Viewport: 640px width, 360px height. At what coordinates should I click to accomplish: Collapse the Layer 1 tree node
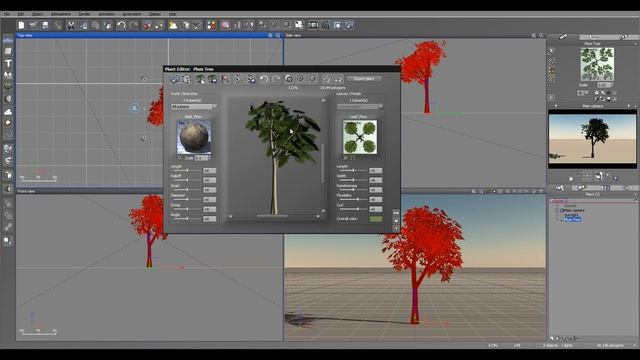(552, 201)
